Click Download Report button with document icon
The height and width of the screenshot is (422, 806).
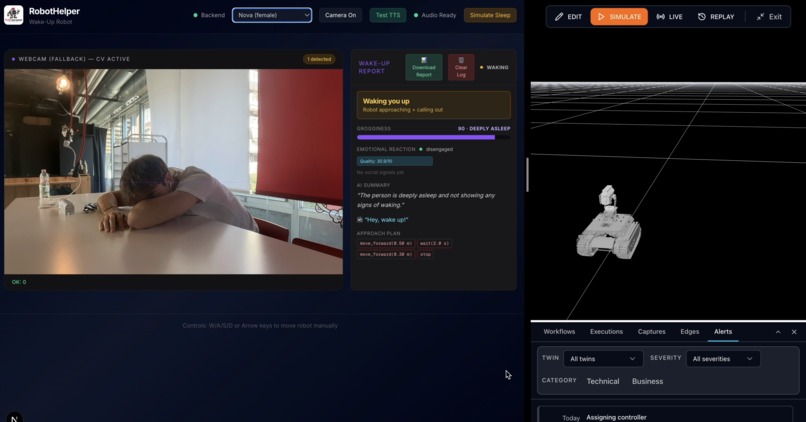424,67
